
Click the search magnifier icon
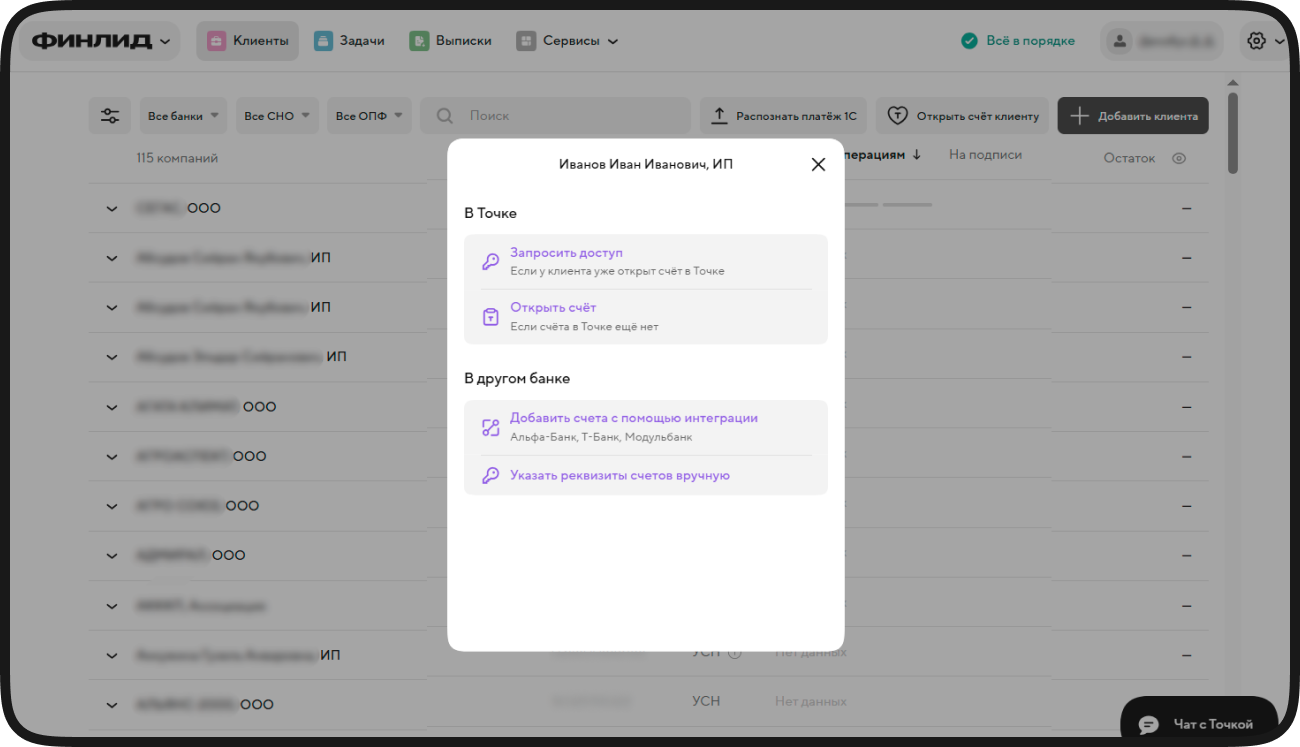(445, 116)
